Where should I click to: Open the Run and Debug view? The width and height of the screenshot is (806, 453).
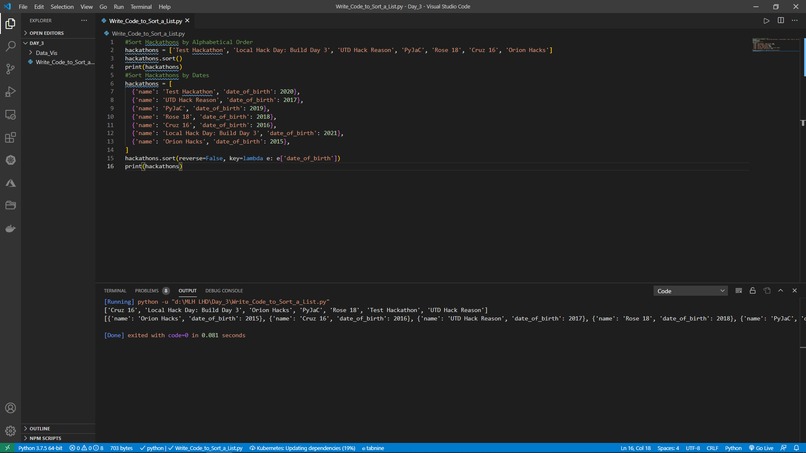click(x=10, y=92)
